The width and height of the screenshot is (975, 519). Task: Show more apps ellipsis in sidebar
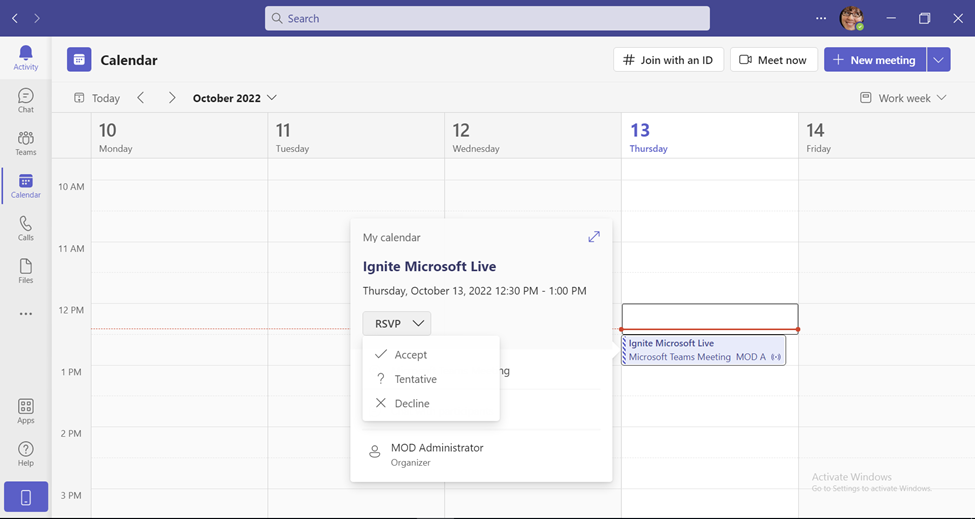pyautogui.click(x=25, y=314)
